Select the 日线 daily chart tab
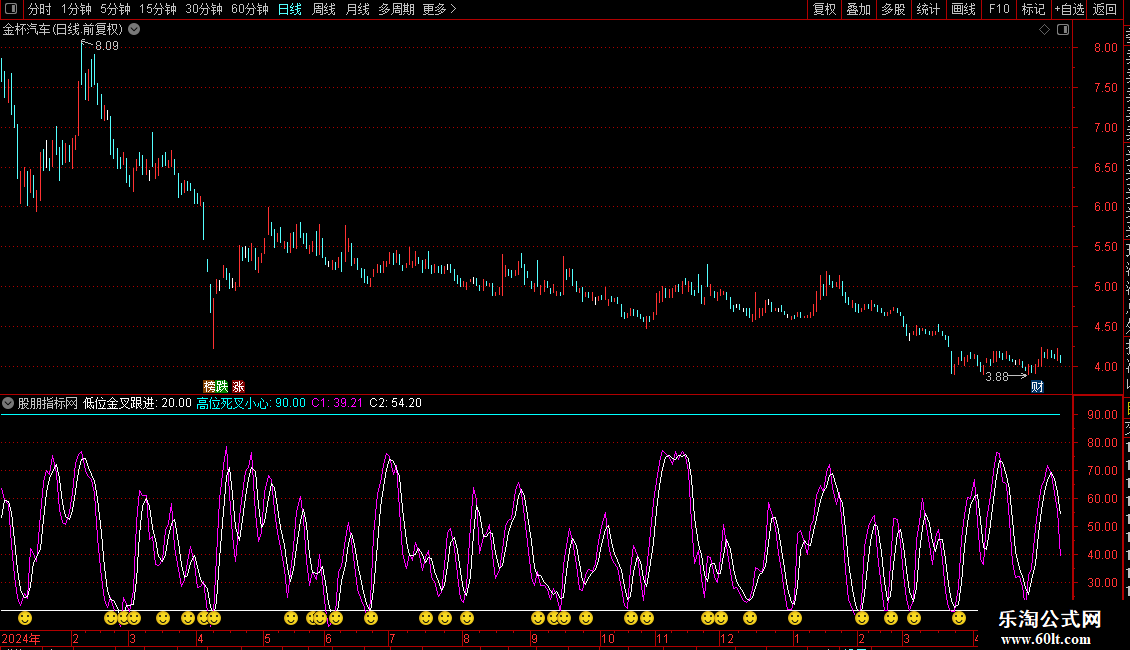Screen dimensions: 1130x650 tap(290, 9)
